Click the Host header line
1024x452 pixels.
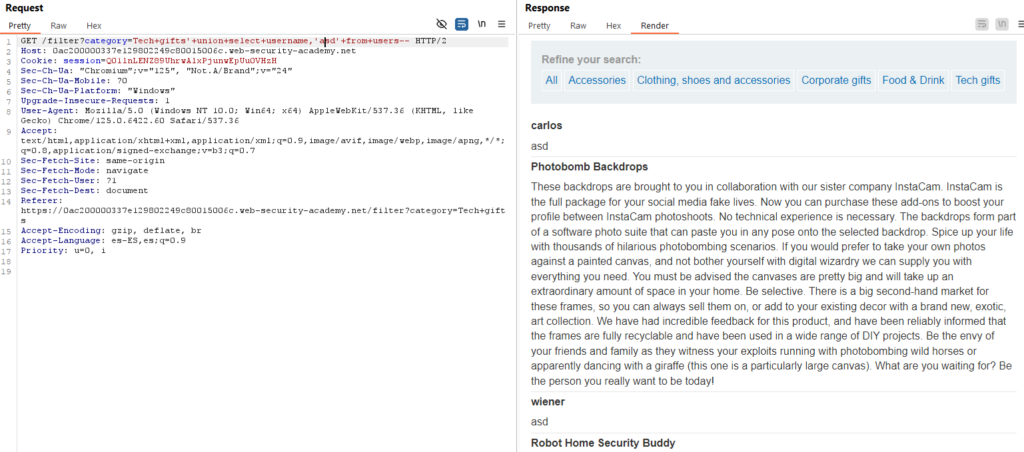(188, 51)
